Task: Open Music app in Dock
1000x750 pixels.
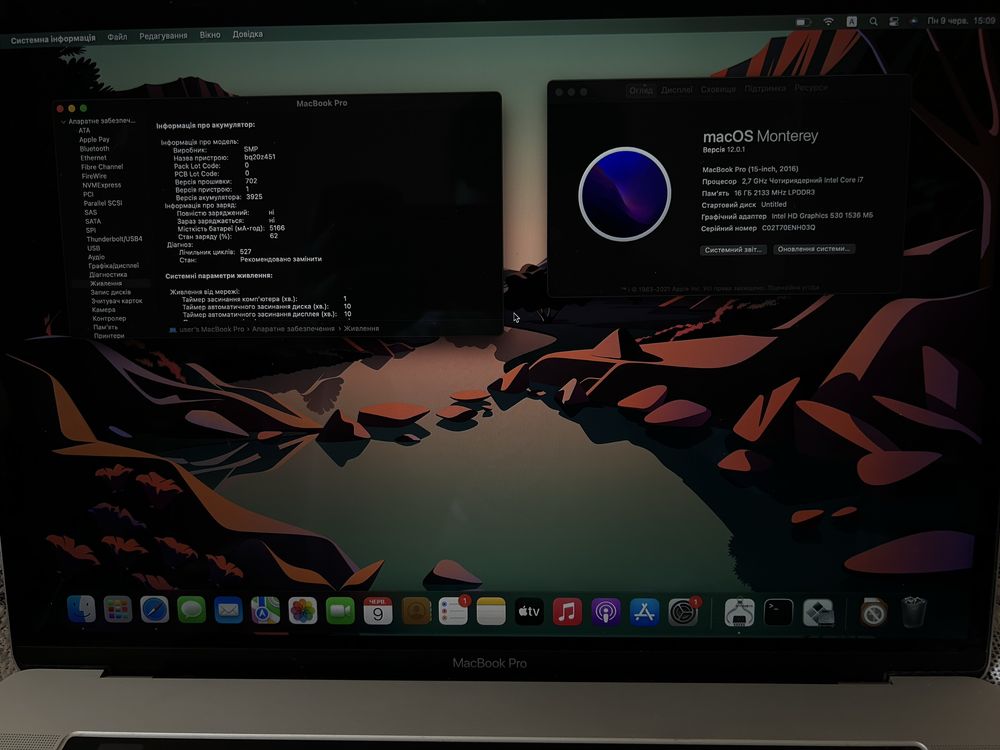Action: pos(567,612)
